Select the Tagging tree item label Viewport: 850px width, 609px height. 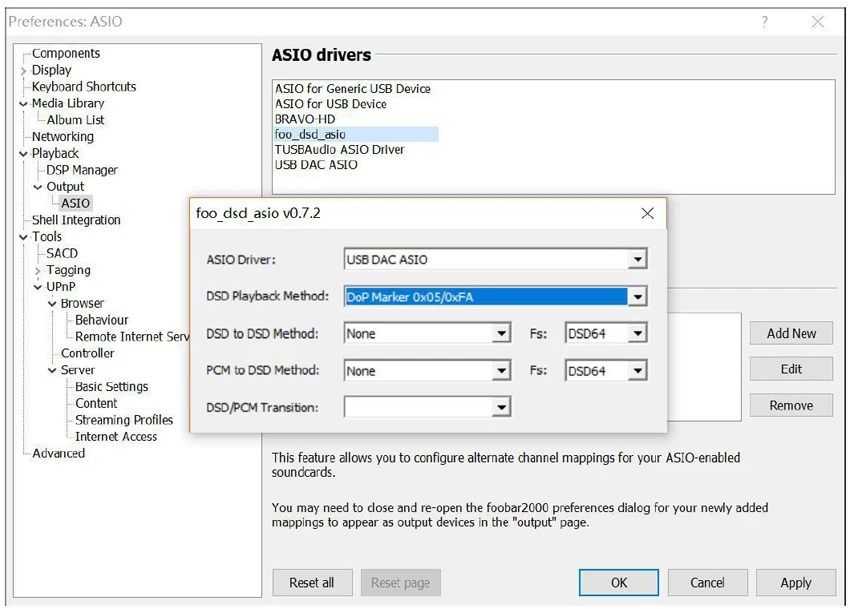tap(68, 270)
